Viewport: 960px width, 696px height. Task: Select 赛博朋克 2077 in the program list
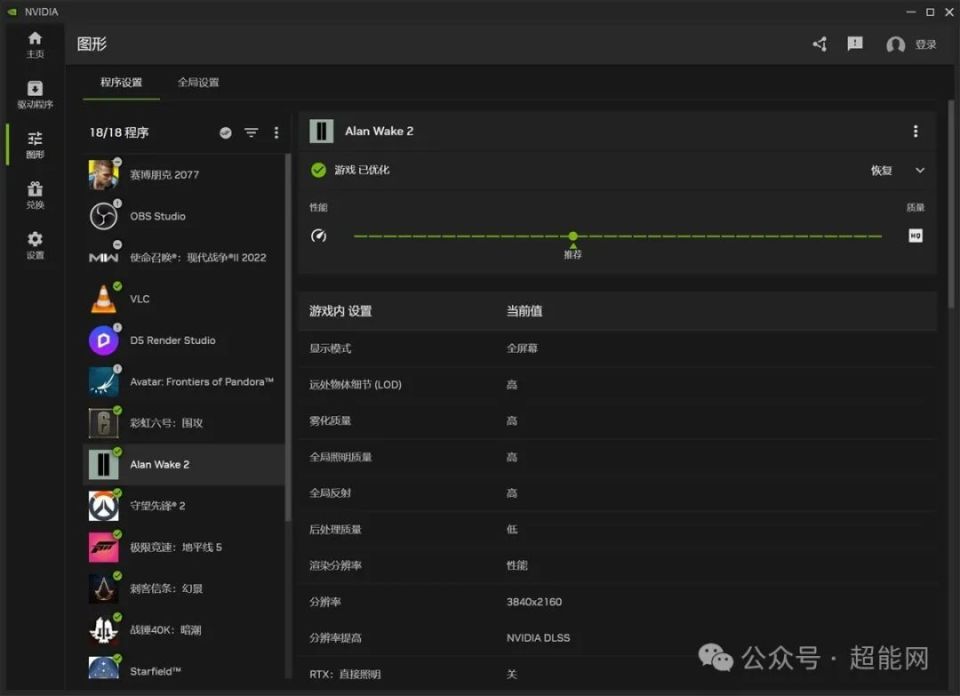click(x=160, y=173)
